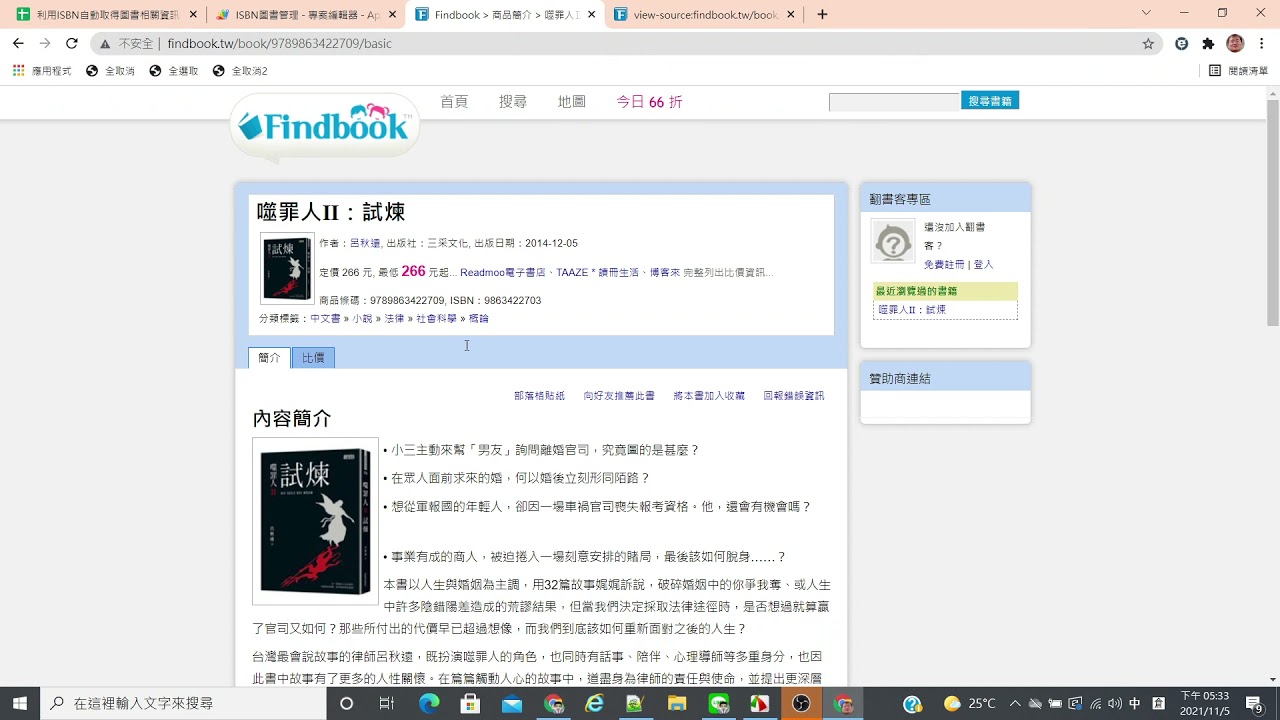
Task: Open the Windows Start menu
Action: pos(20,703)
